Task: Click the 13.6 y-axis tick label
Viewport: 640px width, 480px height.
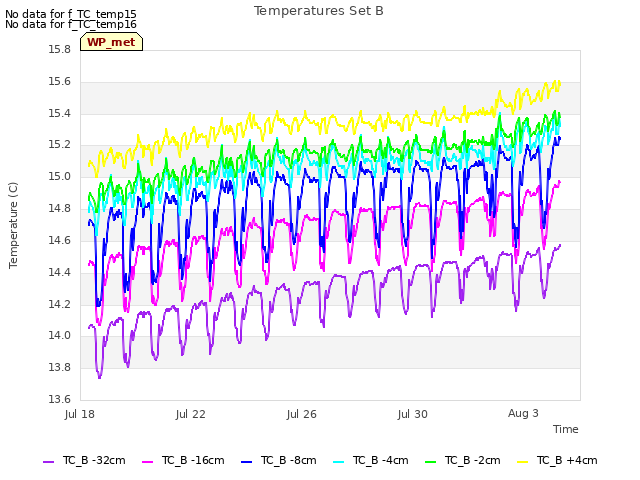Action: pyautogui.click(x=60, y=399)
